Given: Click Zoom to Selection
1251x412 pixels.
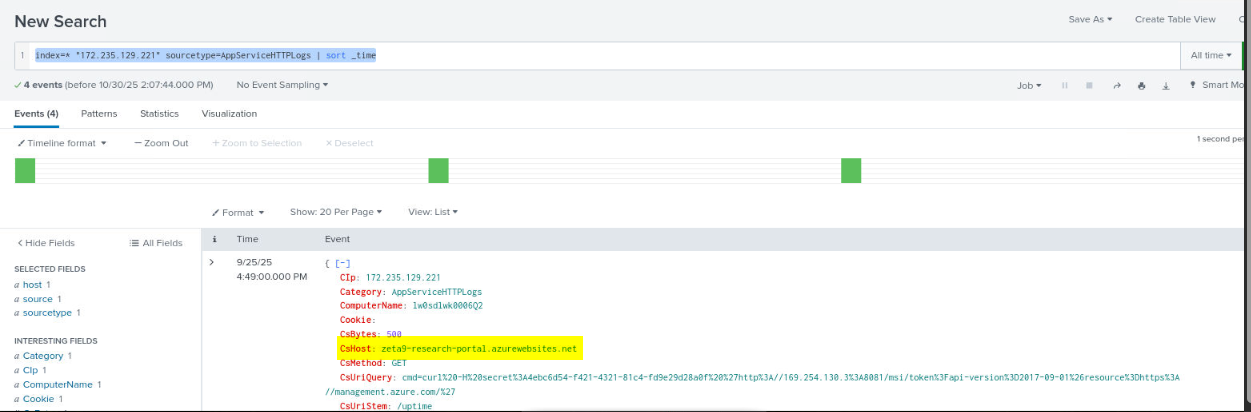Looking at the screenshot, I should pyautogui.click(x=257, y=143).
